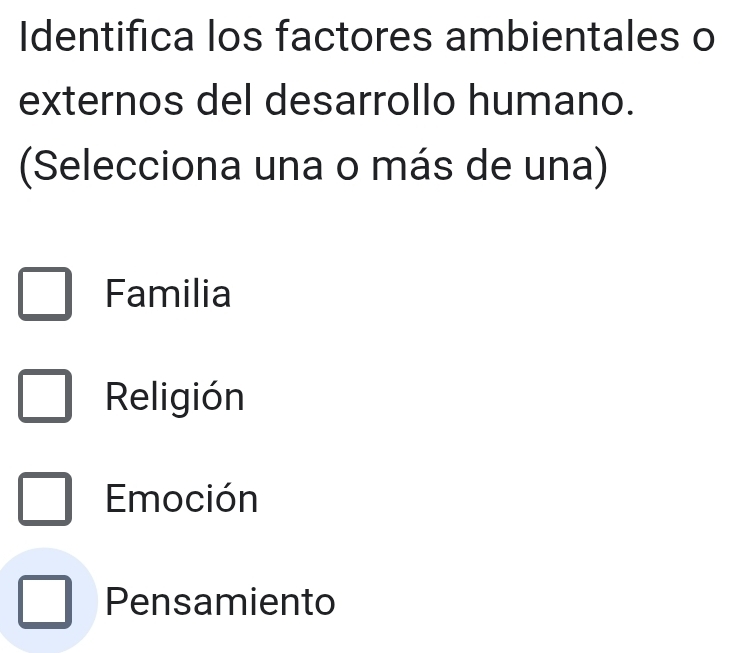
Task: Click the Emoción option label
Action: [x=181, y=500]
